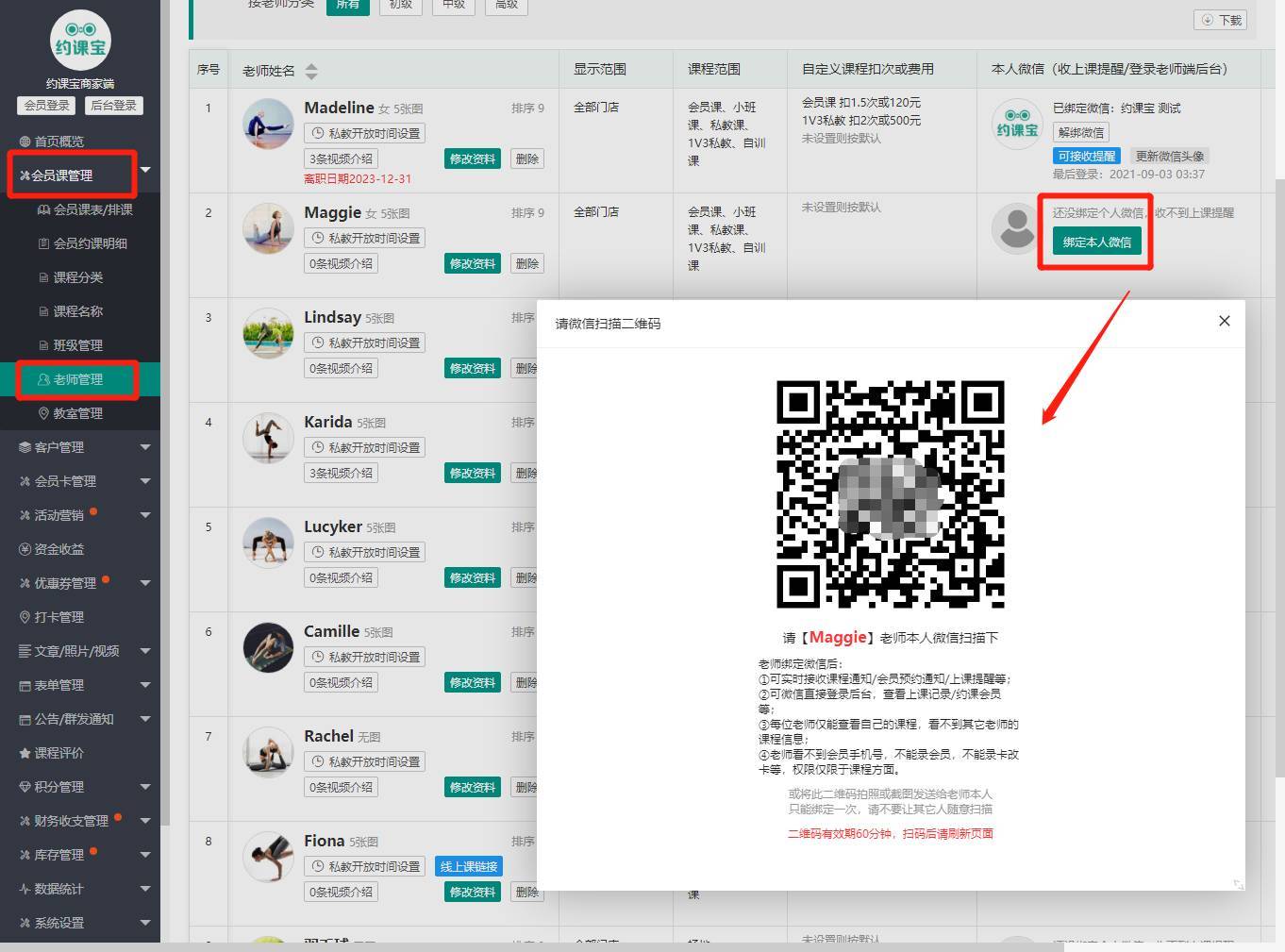Open 教室管理 submenu item

click(71, 413)
